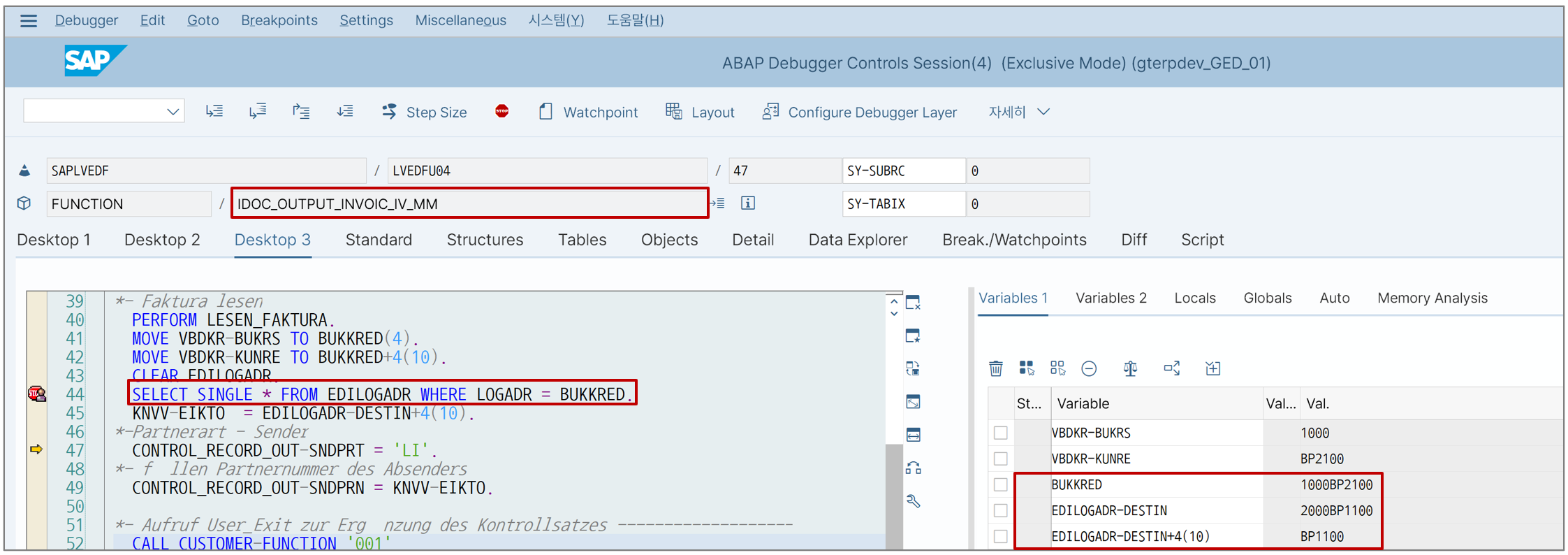Open the Goto menu

coord(203,20)
